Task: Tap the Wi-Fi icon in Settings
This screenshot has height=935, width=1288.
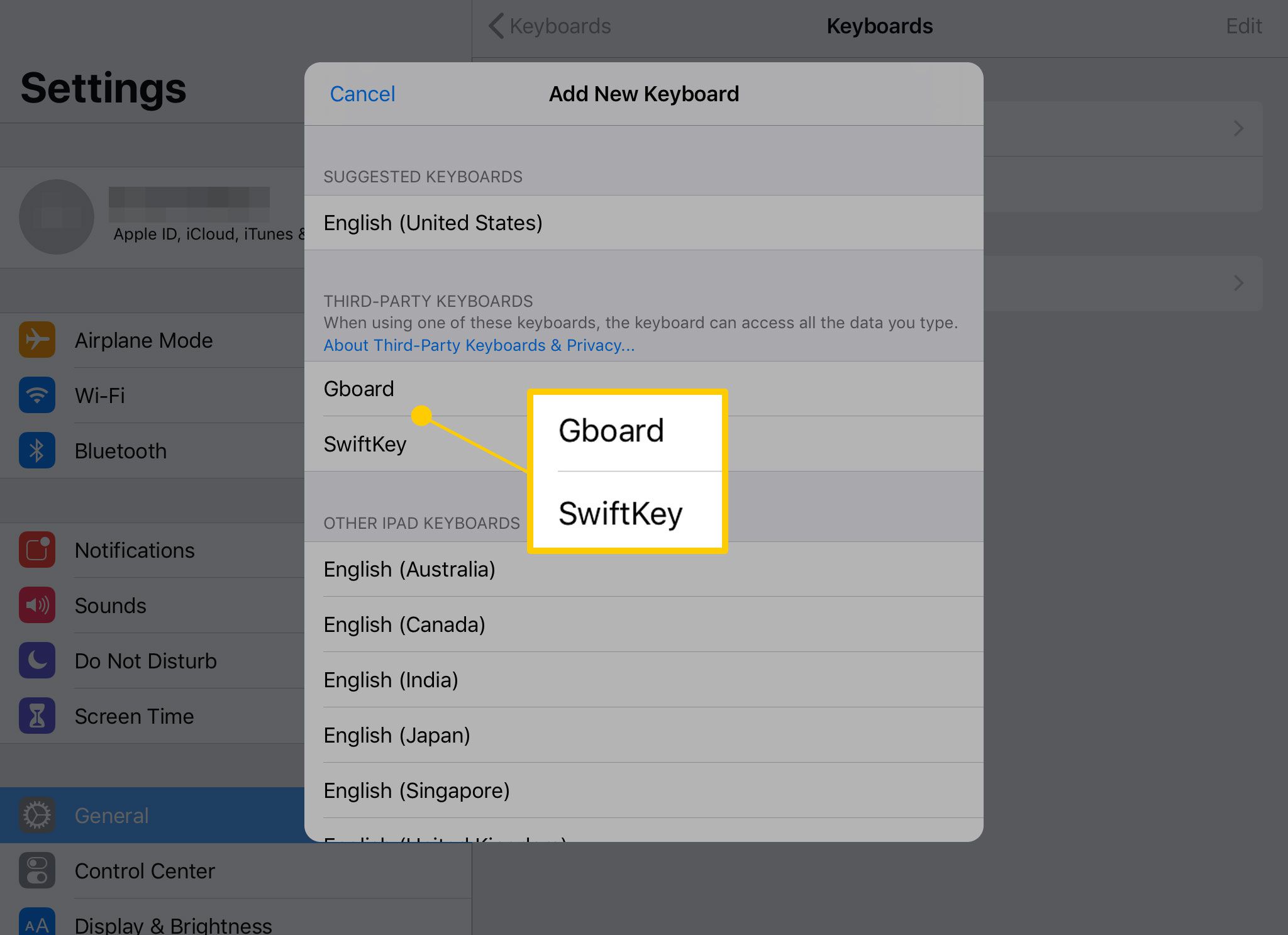Action: pos(37,395)
